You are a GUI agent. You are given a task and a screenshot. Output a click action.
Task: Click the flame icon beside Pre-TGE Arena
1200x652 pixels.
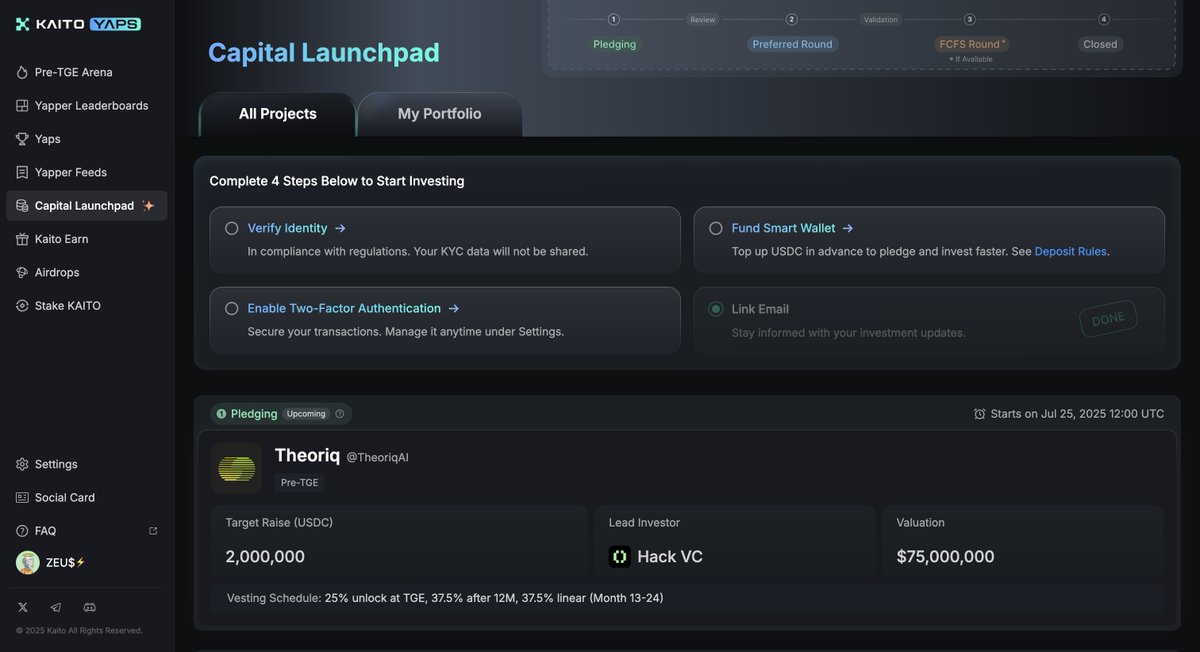(22, 72)
